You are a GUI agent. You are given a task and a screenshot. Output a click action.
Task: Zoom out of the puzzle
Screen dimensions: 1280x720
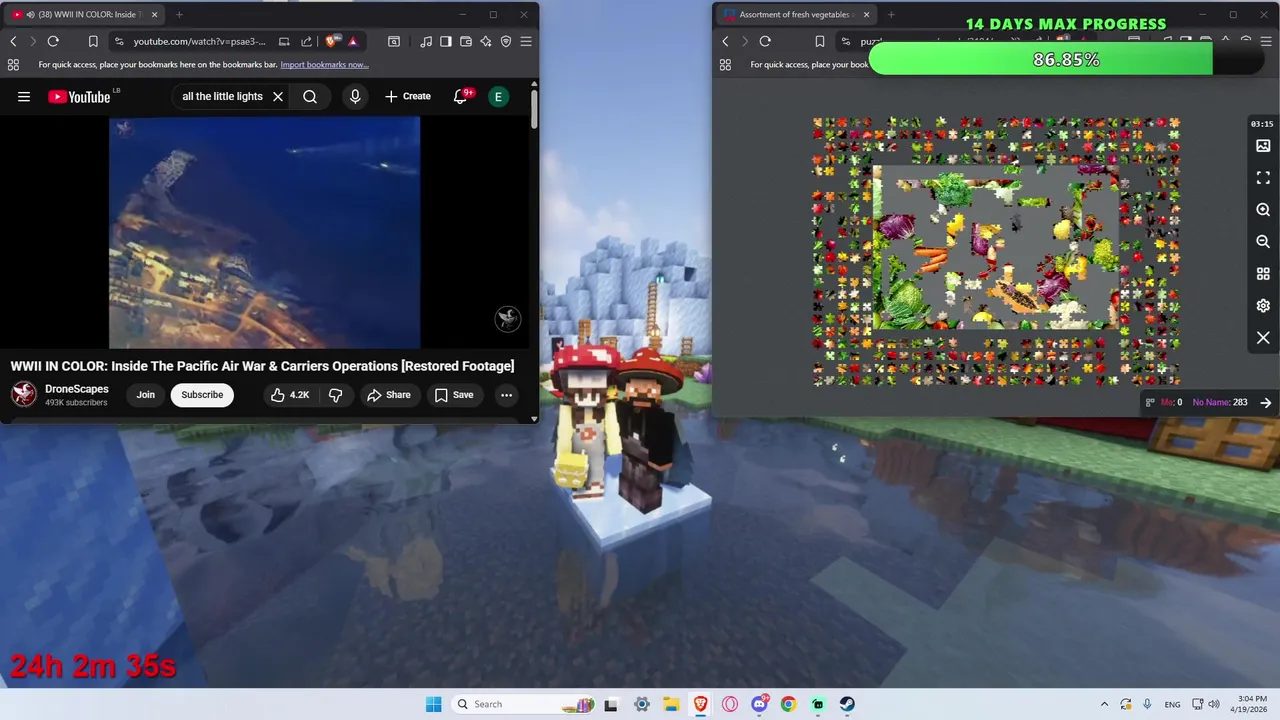pyautogui.click(x=1263, y=242)
